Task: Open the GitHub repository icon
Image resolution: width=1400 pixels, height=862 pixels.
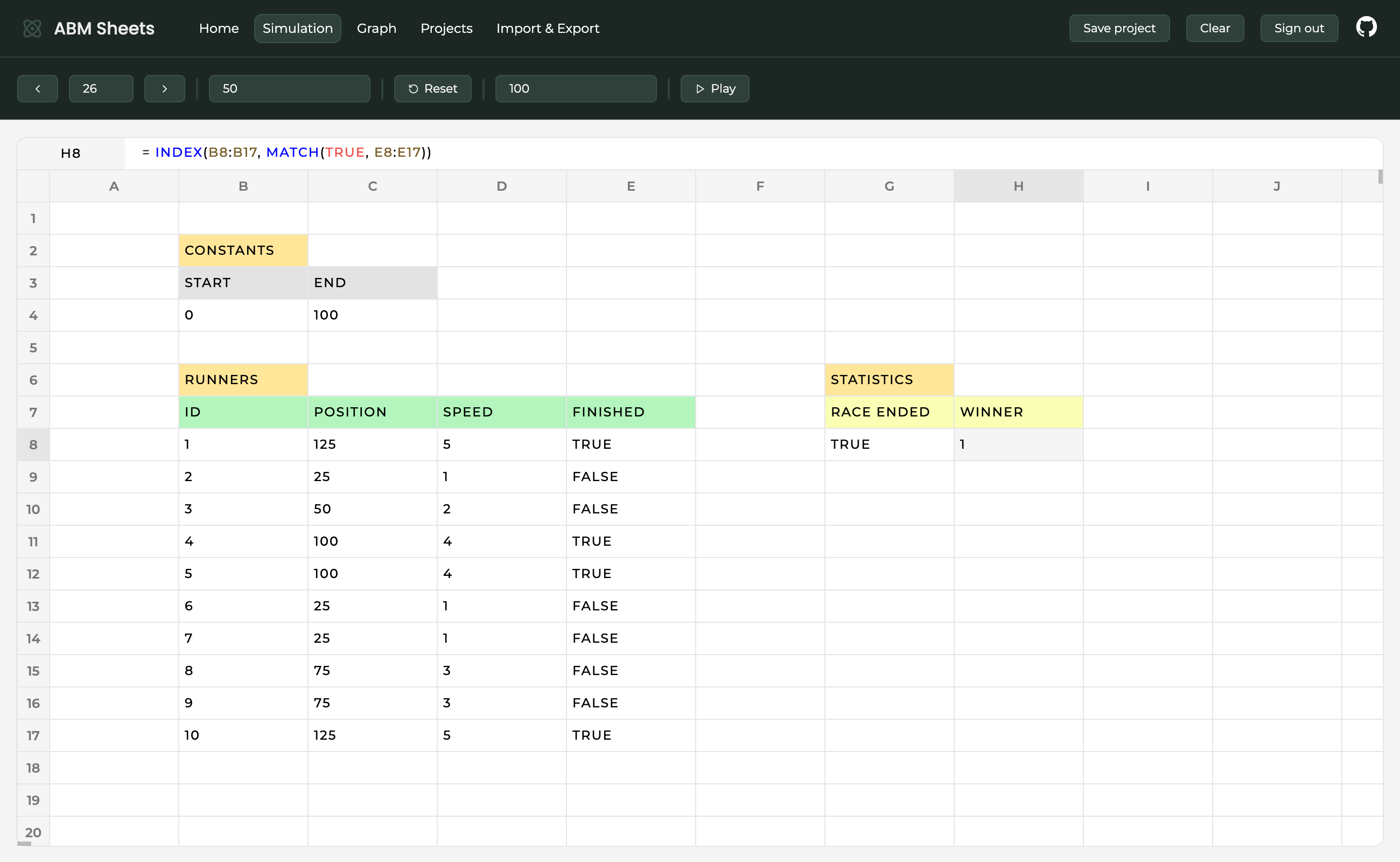Action: pyautogui.click(x=1366, y=27)
